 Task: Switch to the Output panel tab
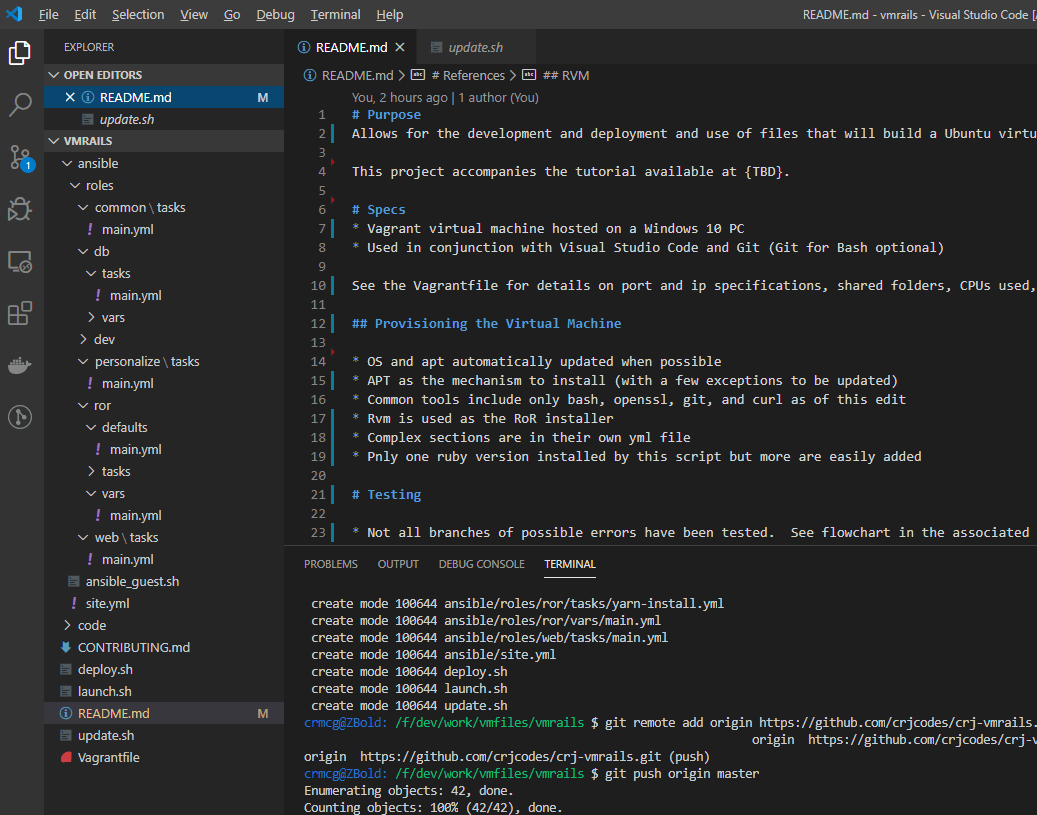398,564
